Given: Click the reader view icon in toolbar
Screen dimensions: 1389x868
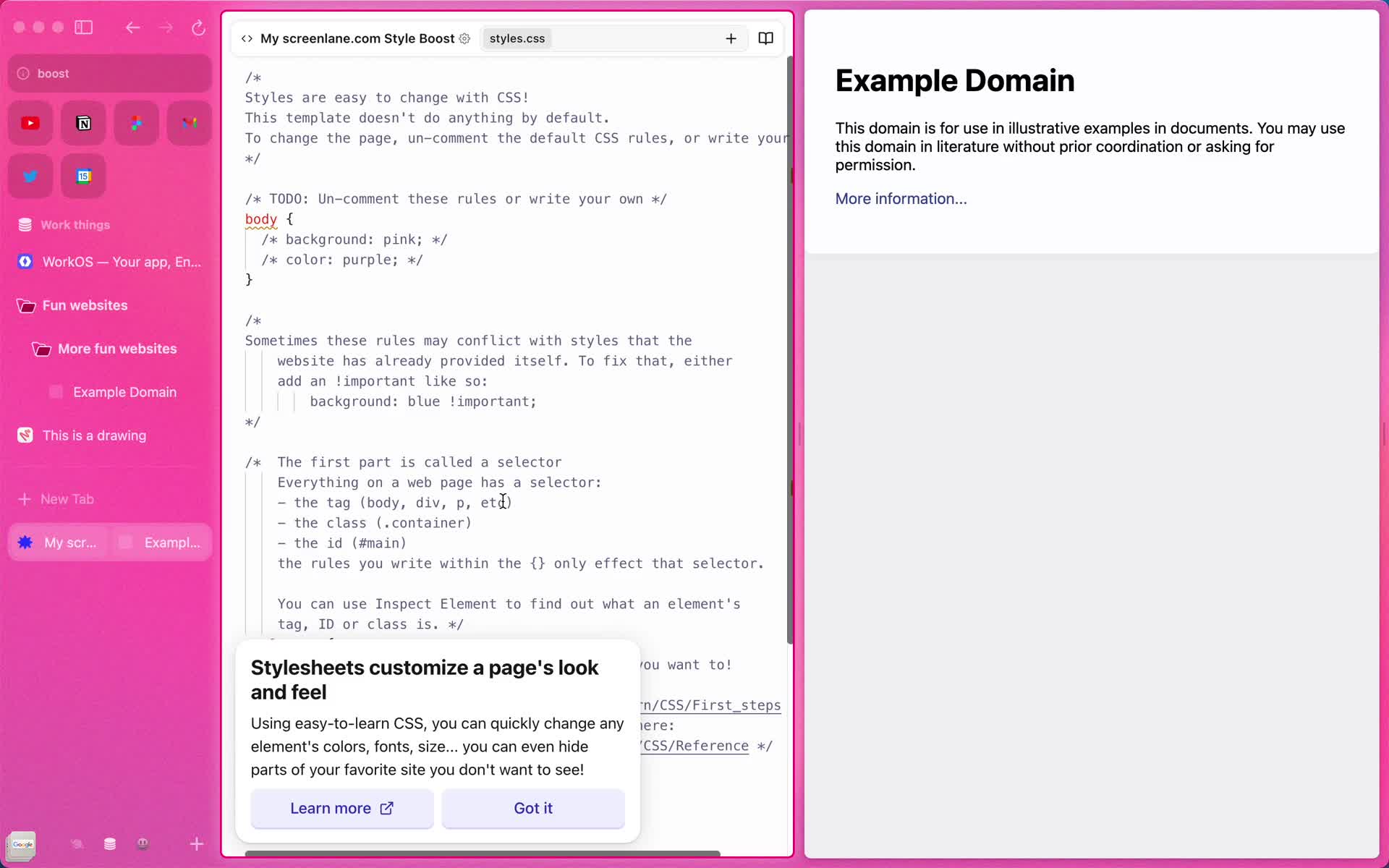Looking at the screenshot, I should point(766,37).
